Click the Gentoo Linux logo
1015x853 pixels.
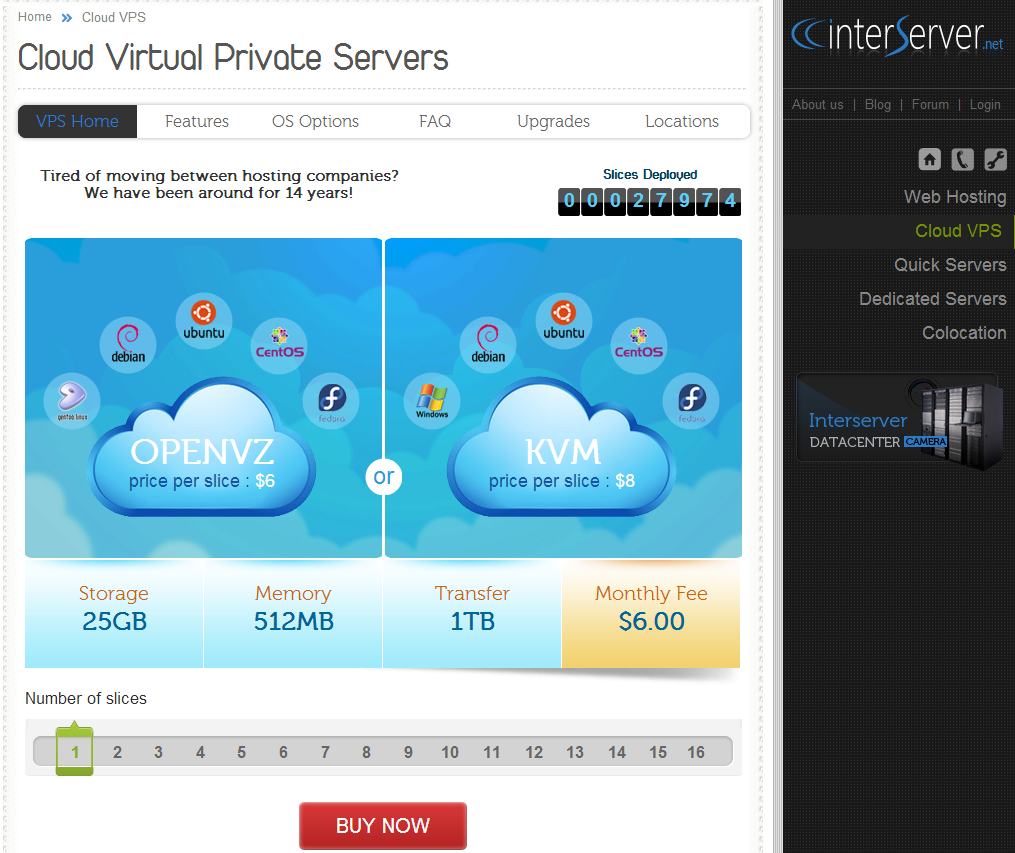[x=72, y=401]
